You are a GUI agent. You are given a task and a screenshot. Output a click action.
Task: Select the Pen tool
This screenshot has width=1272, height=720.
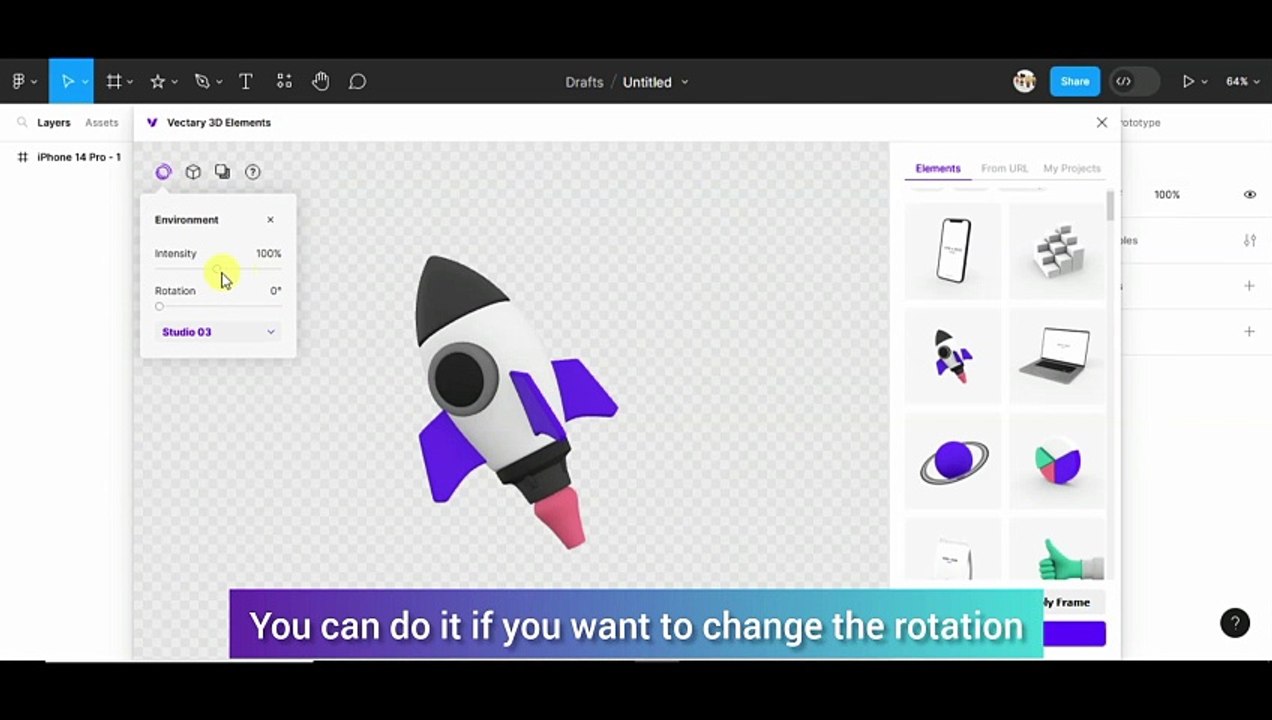(x=202, y=82)
